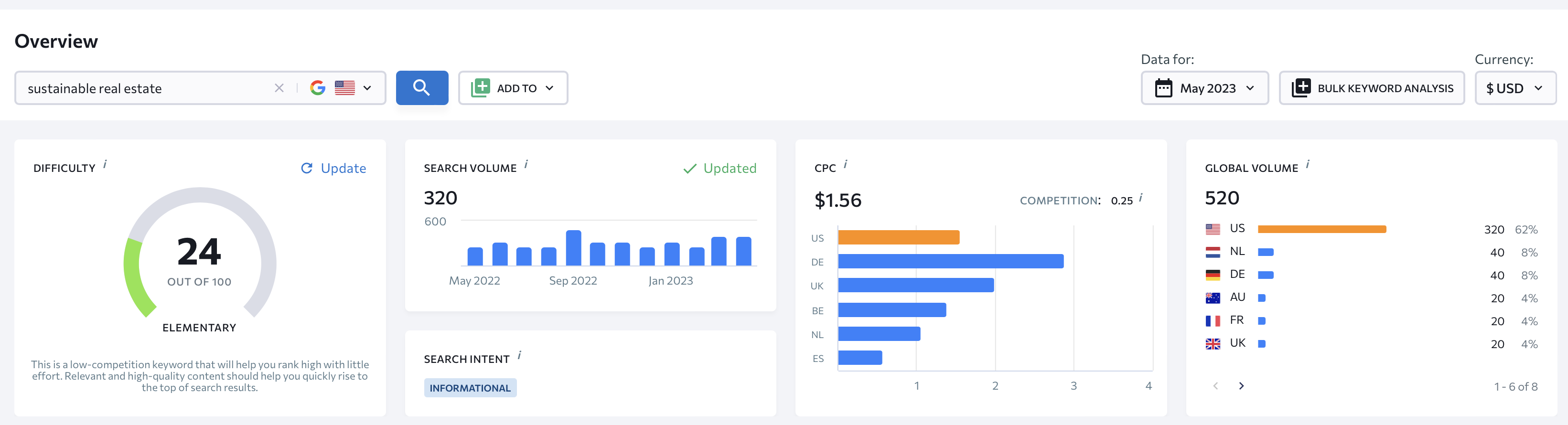Go to previous page of global volume countries
The image size is (1568, 425).
(1215, 386)
